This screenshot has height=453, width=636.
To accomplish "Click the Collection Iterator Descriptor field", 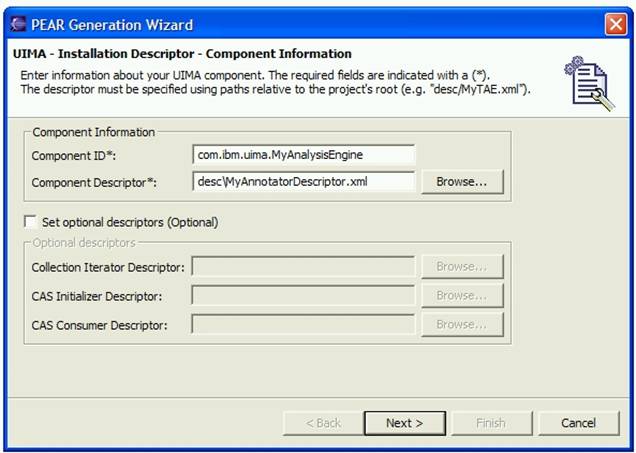I will tap(302, 267).
